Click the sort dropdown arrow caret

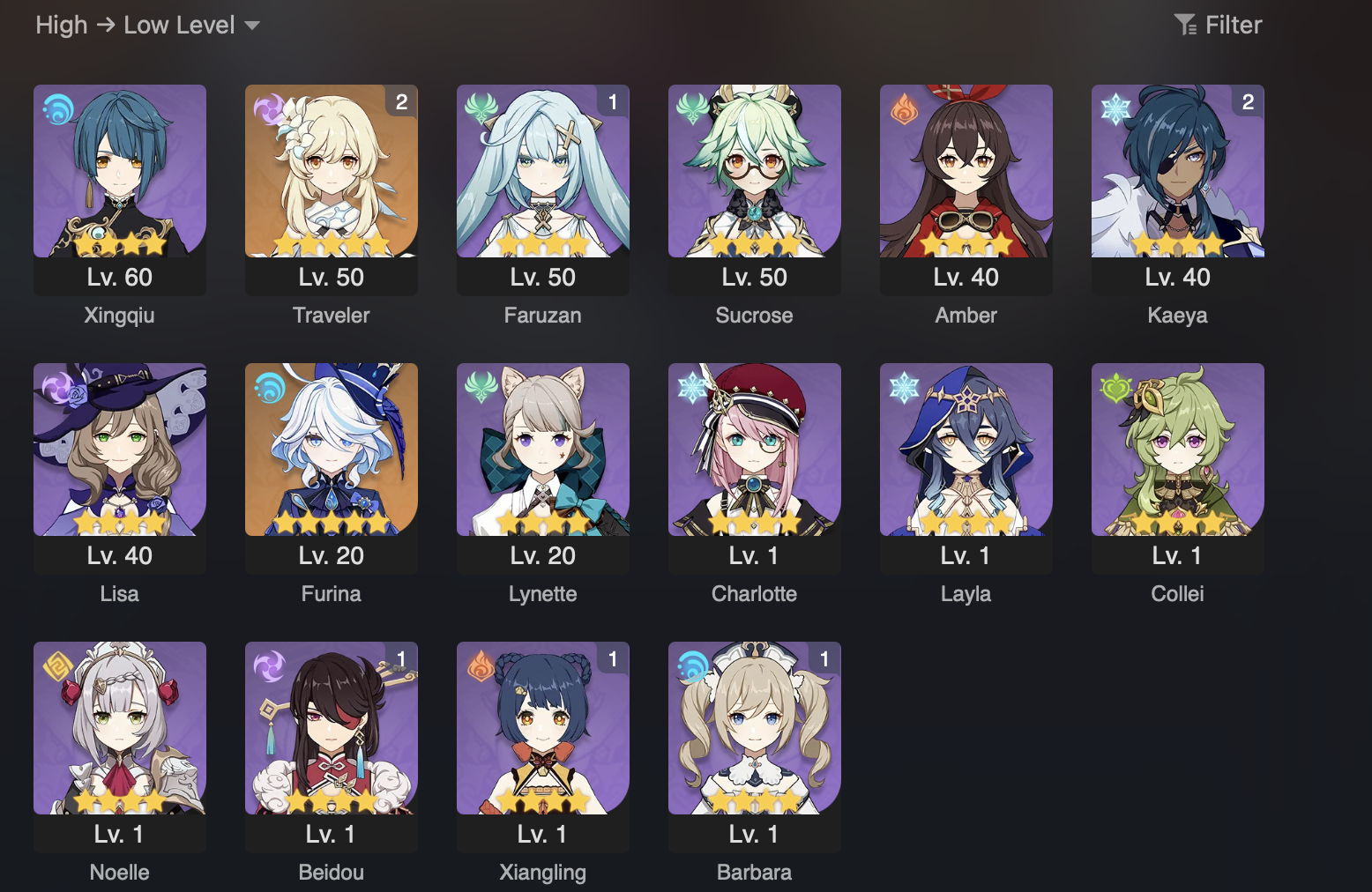(252, 26)
